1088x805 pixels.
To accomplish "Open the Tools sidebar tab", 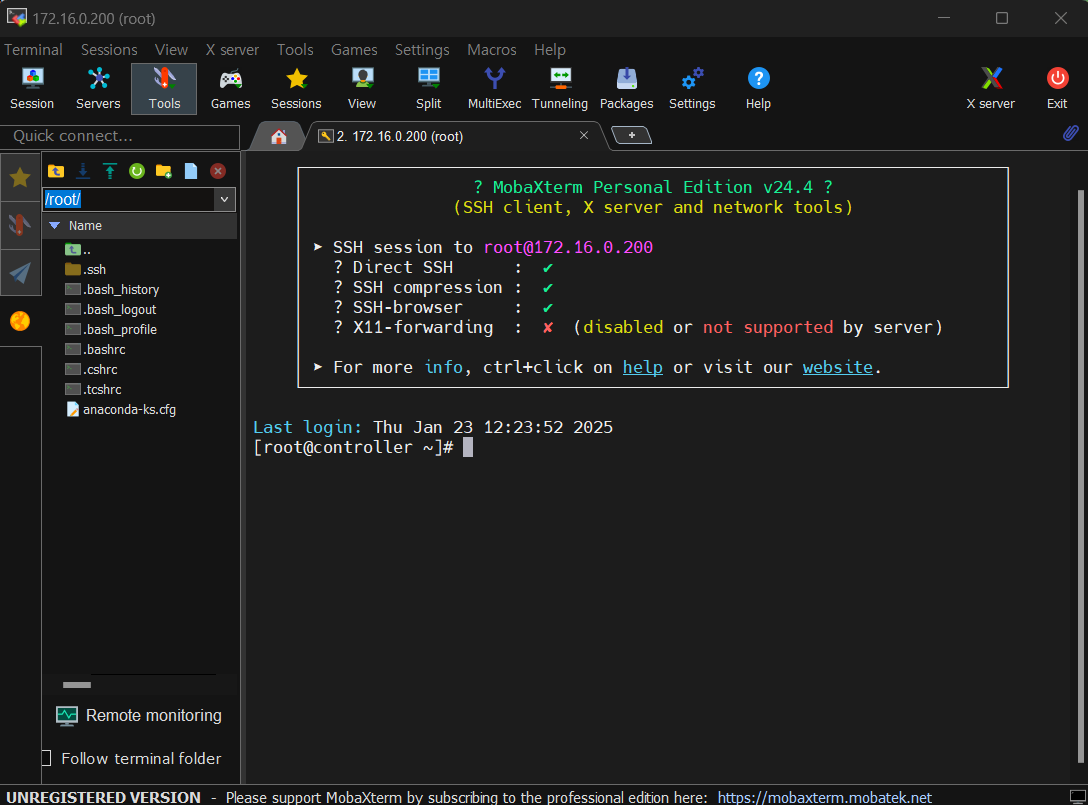I will click(20, 225).
